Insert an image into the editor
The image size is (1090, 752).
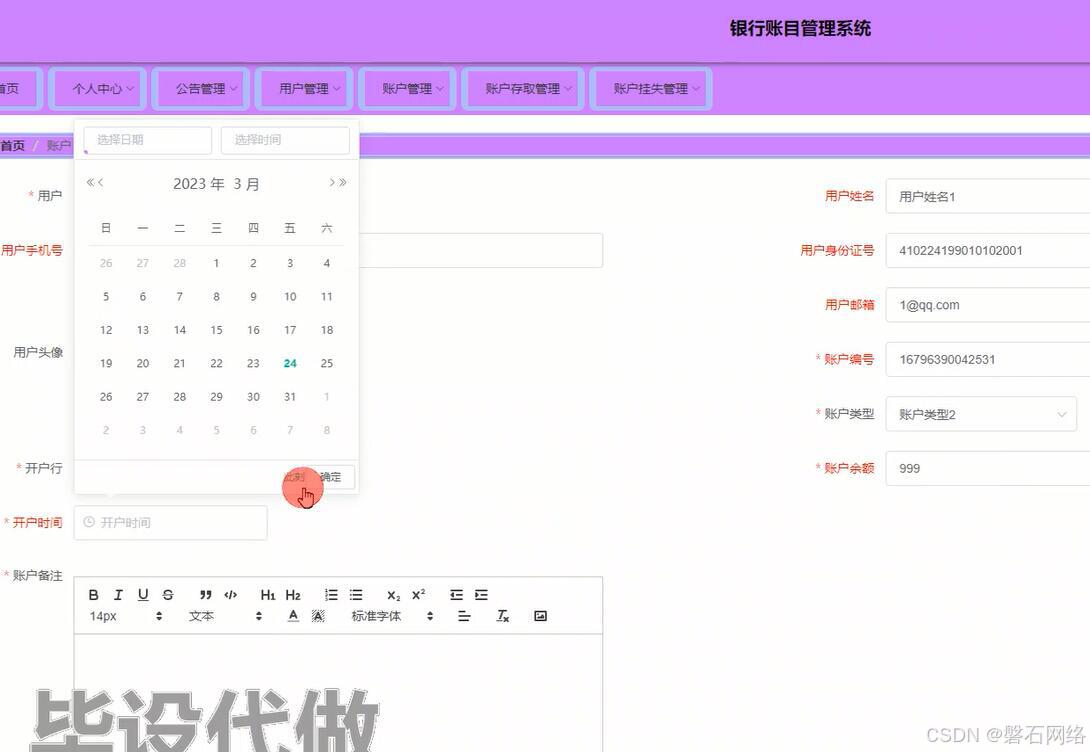[x=540, y=616]
